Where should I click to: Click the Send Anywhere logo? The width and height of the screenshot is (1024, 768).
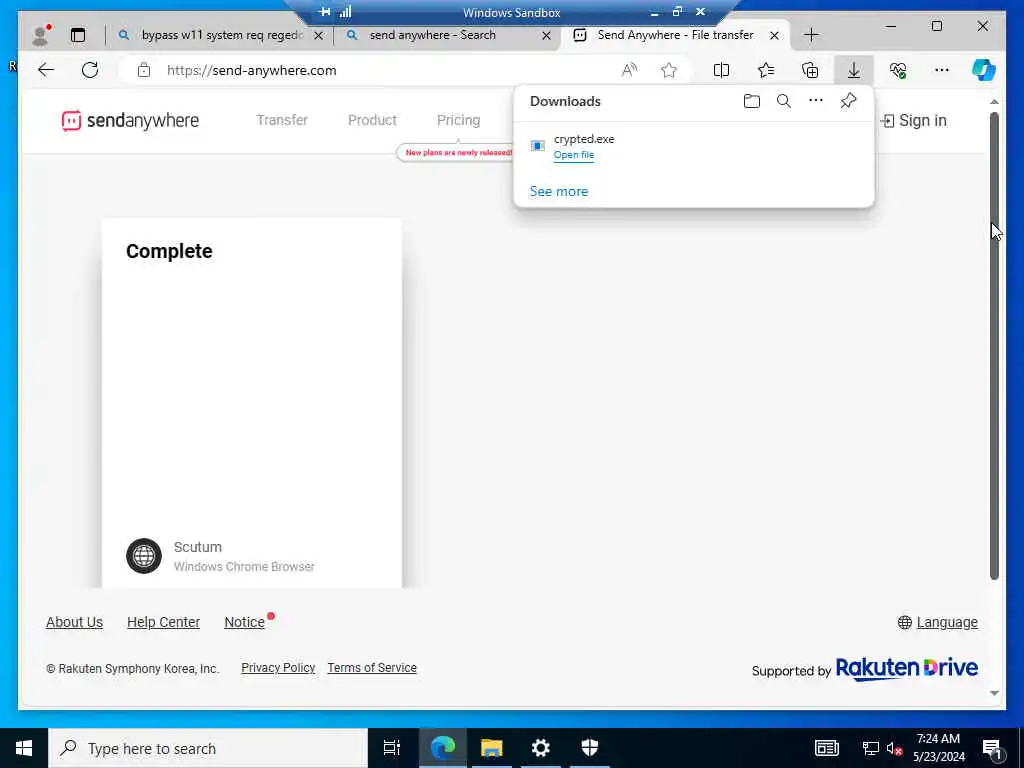click(130, 120)
